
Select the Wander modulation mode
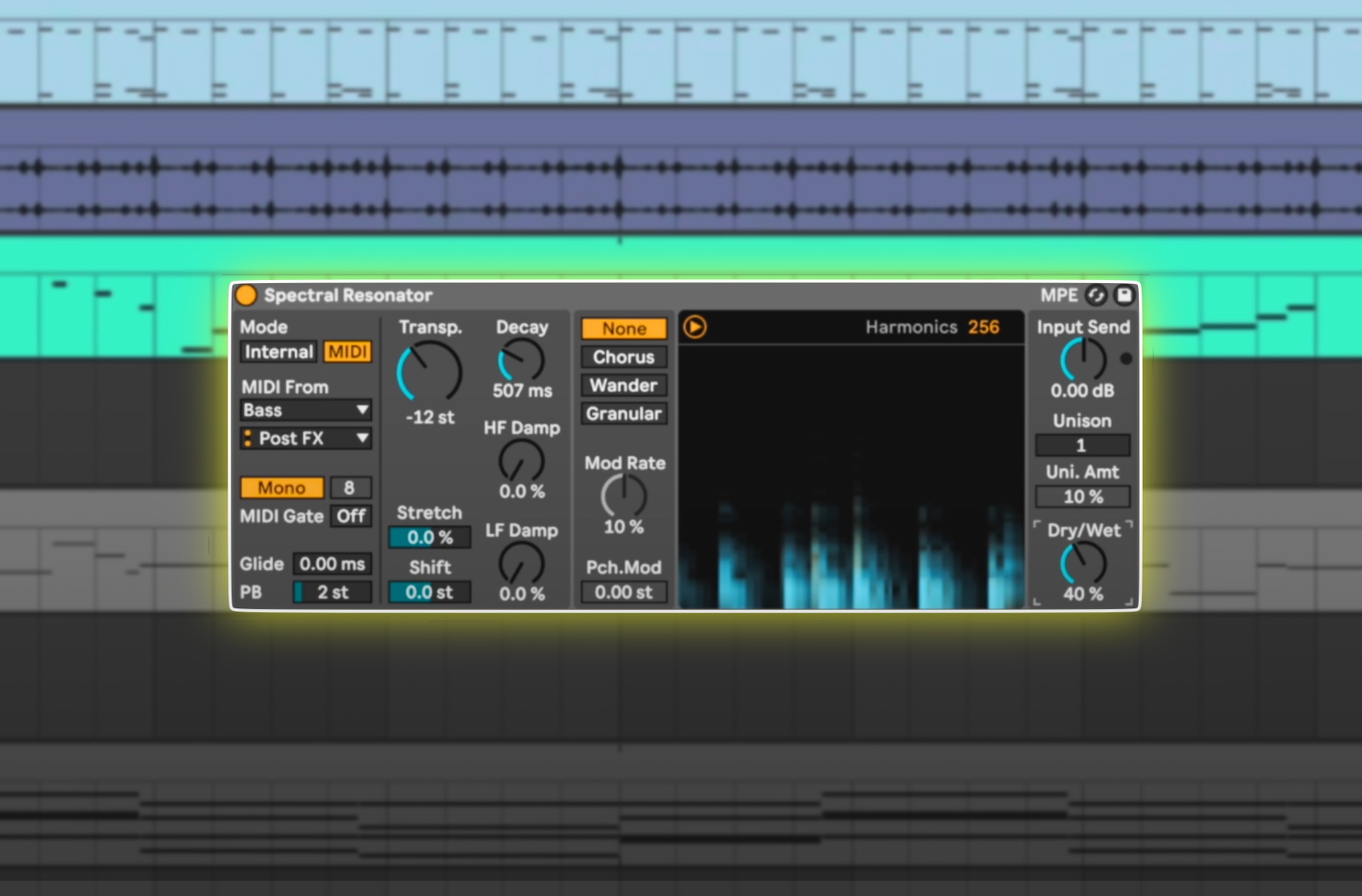[623, 386]
